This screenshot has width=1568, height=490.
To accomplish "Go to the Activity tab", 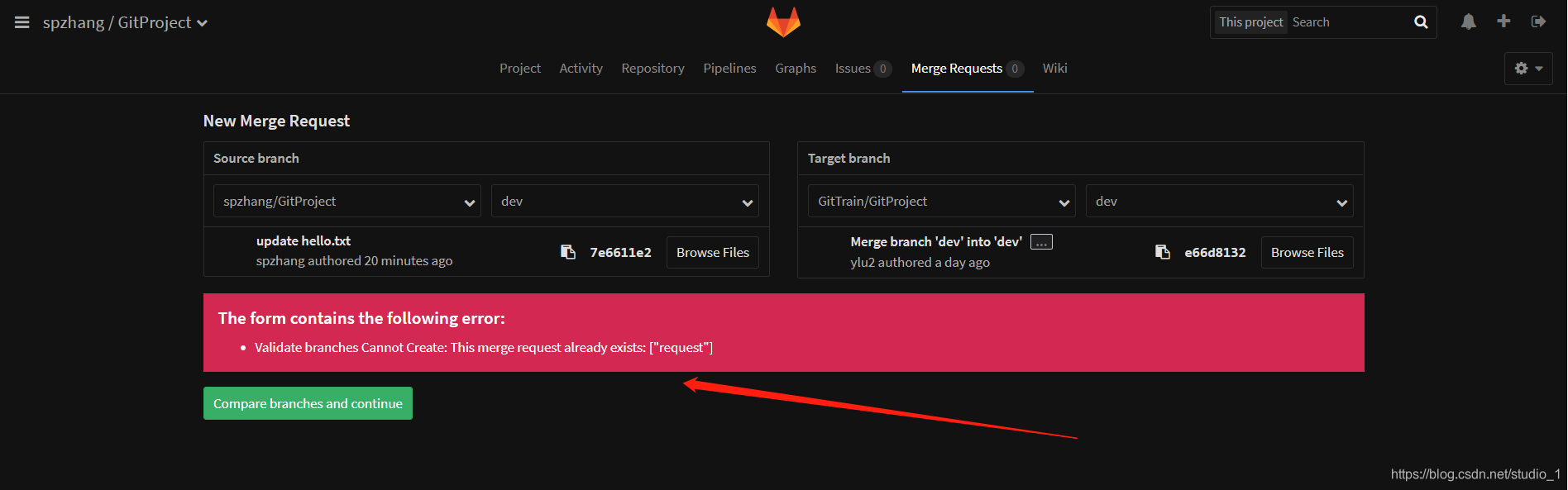I will tap(581, 69).
